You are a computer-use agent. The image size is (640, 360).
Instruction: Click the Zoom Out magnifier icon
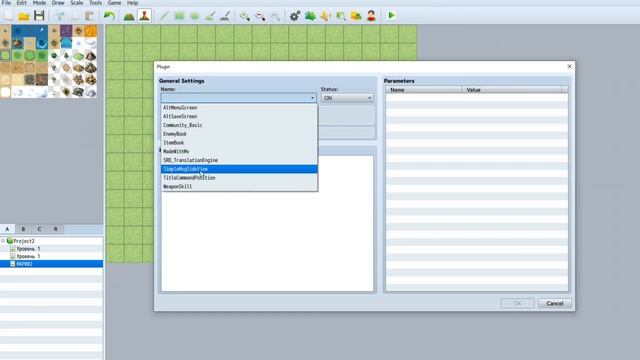[x=260, y=16]
